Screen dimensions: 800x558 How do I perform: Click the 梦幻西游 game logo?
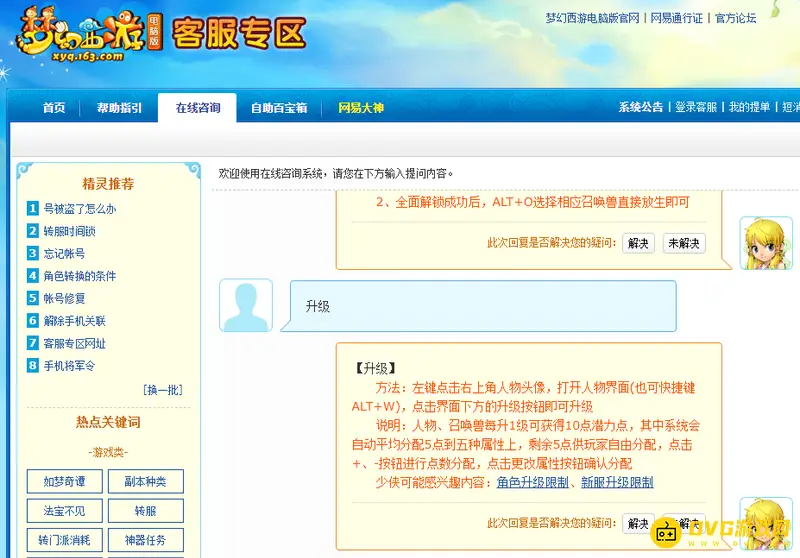point(89,36)
